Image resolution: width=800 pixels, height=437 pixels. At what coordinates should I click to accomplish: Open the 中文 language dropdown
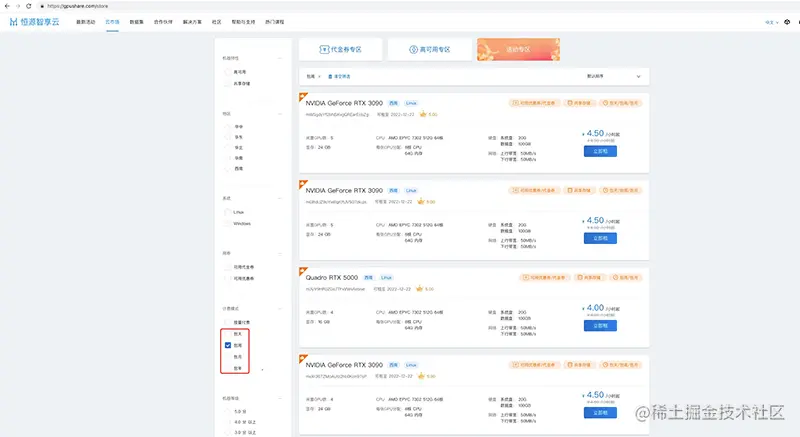[x=771, y=22]
